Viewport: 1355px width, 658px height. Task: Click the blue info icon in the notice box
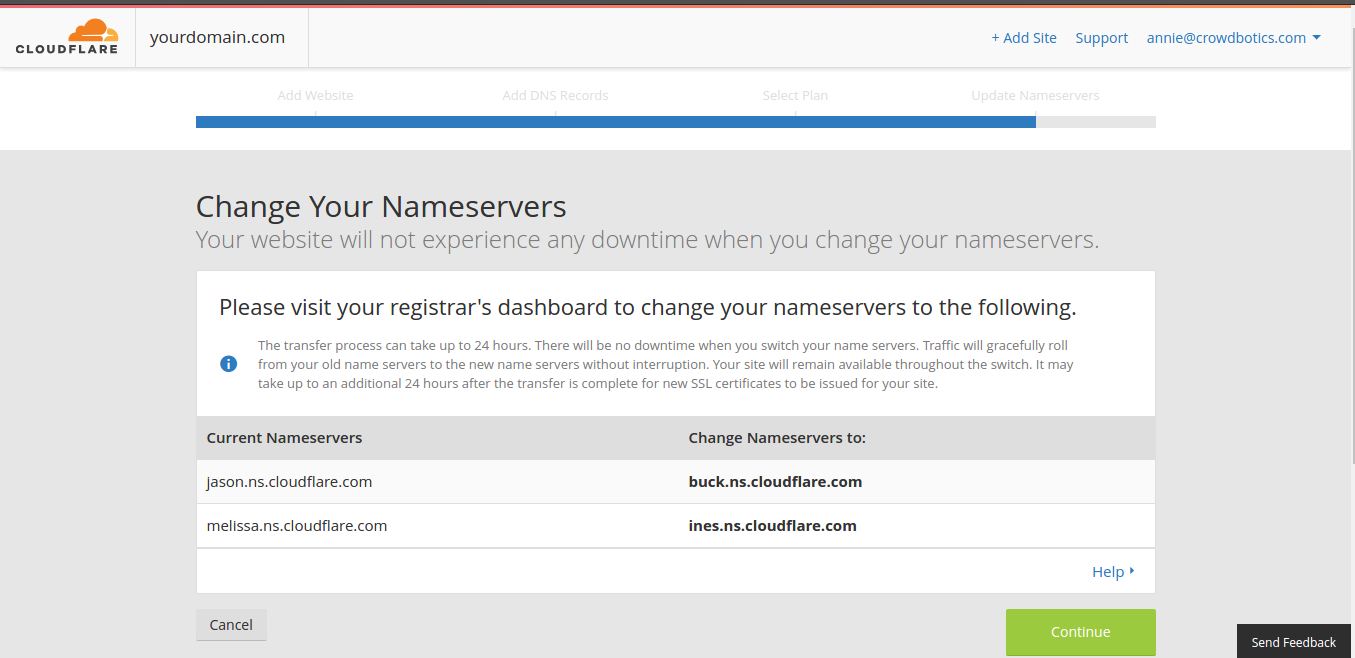pyautogui.click(x=228, y=363)
